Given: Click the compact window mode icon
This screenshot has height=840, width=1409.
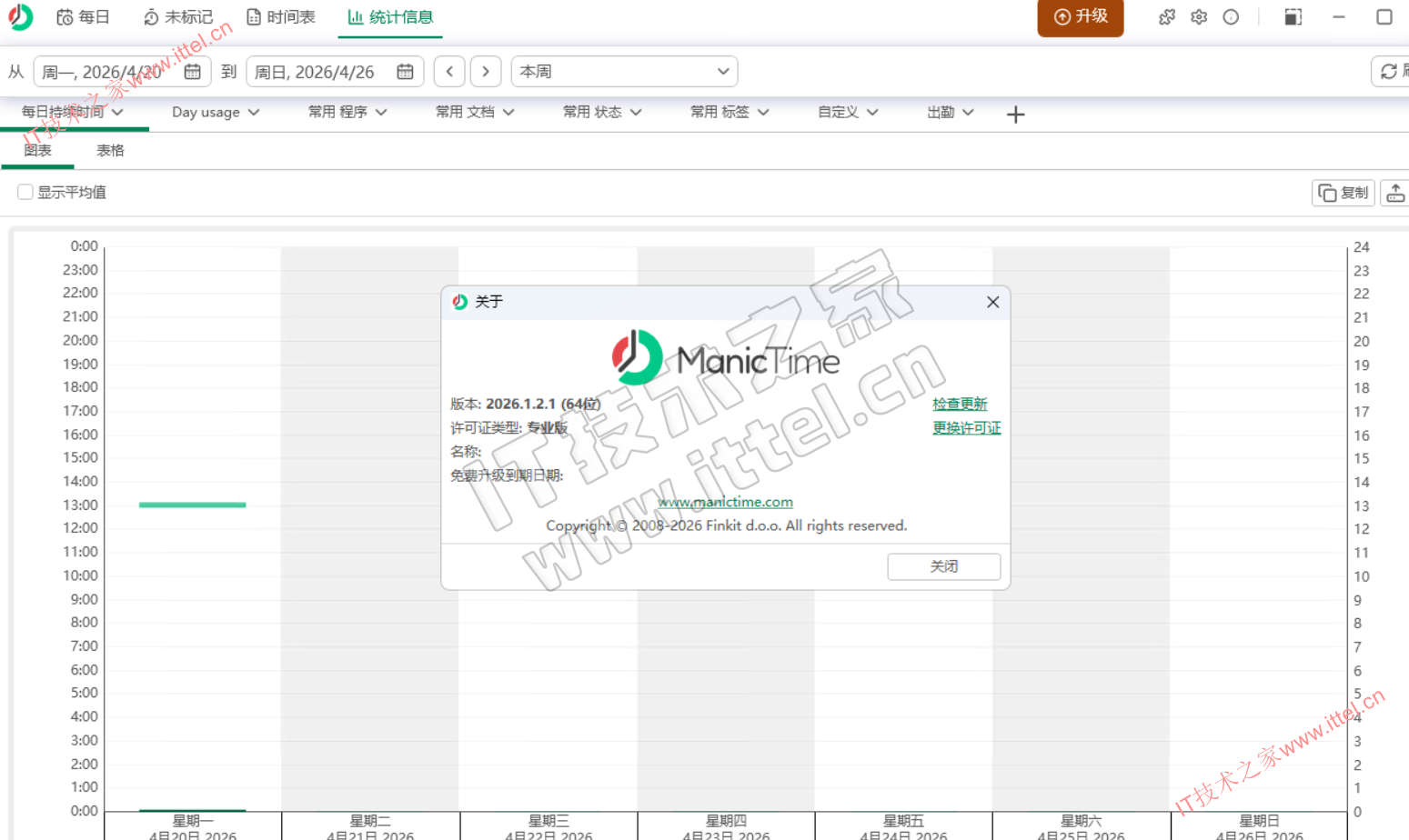Looking at the screenshot, I should [x=1293, y=17].
